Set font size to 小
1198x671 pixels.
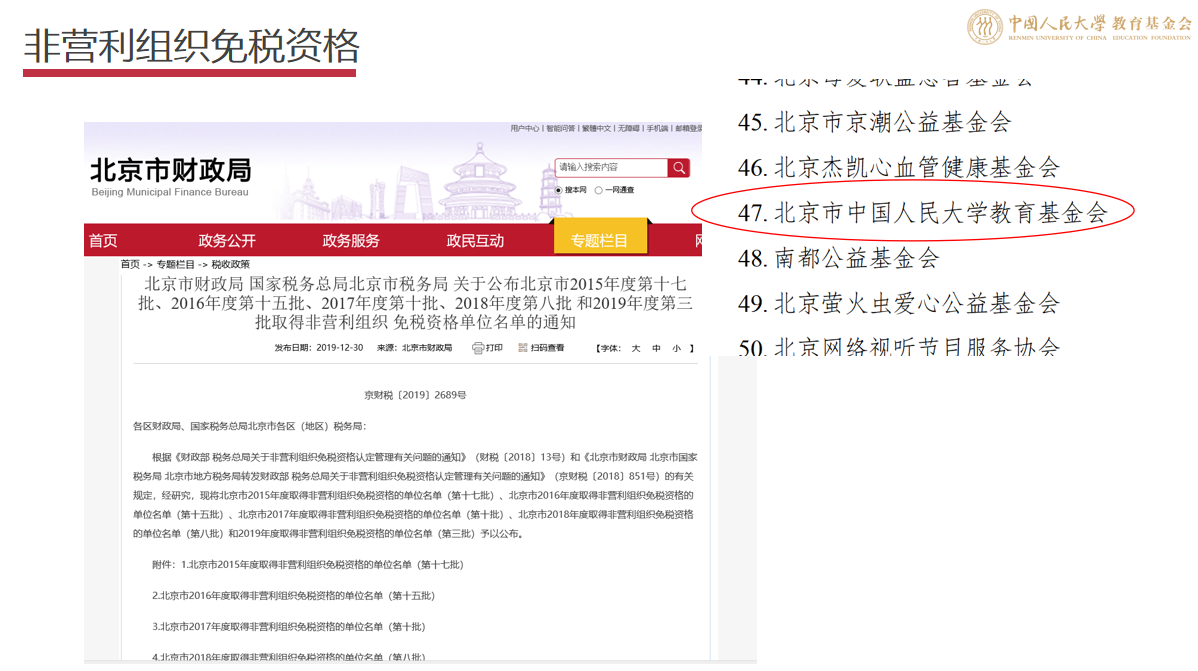[677, 348]
